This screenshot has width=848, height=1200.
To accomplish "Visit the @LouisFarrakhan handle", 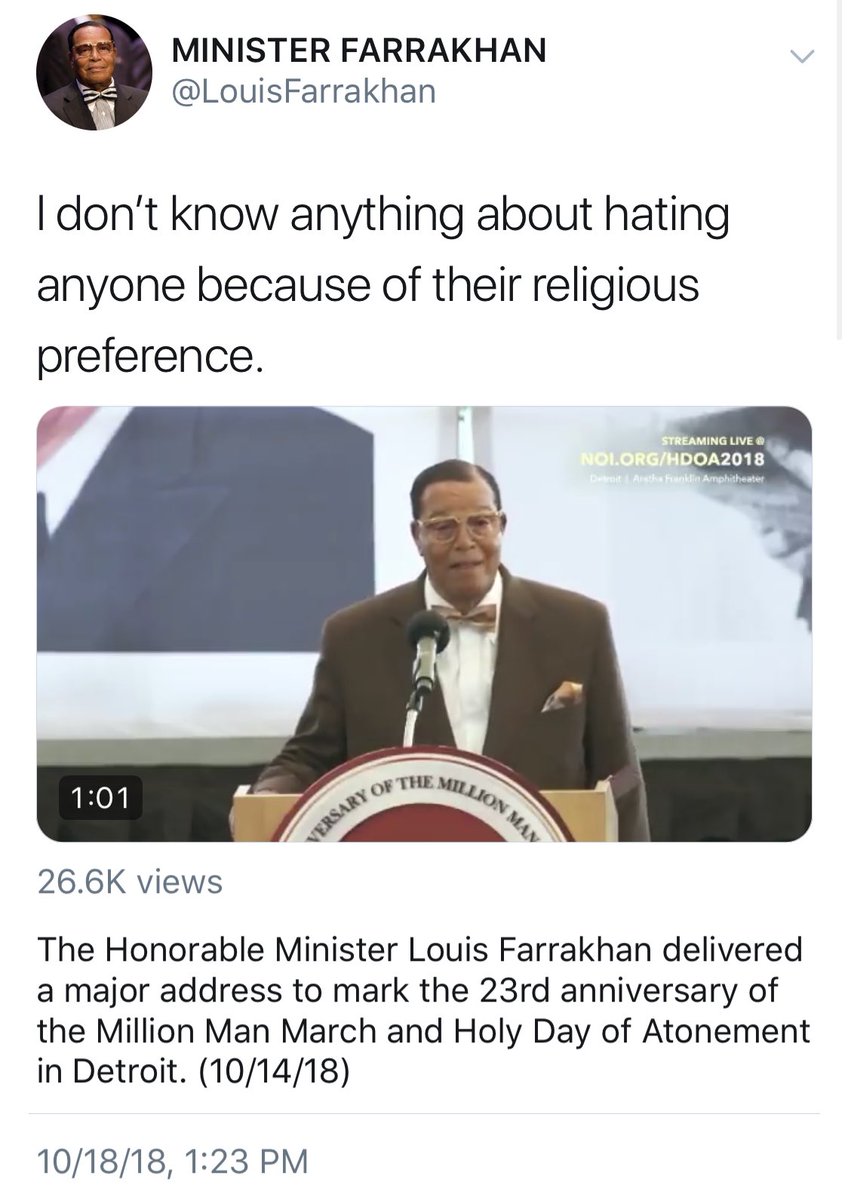I will (304, 92).
